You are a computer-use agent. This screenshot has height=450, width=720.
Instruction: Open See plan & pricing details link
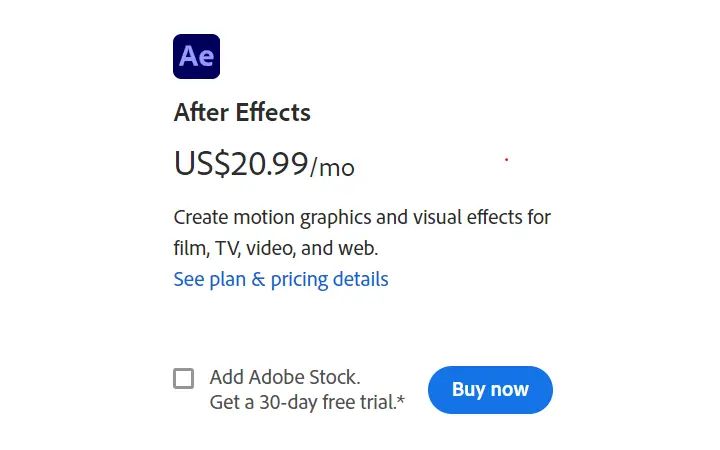[x=281, y=279]
